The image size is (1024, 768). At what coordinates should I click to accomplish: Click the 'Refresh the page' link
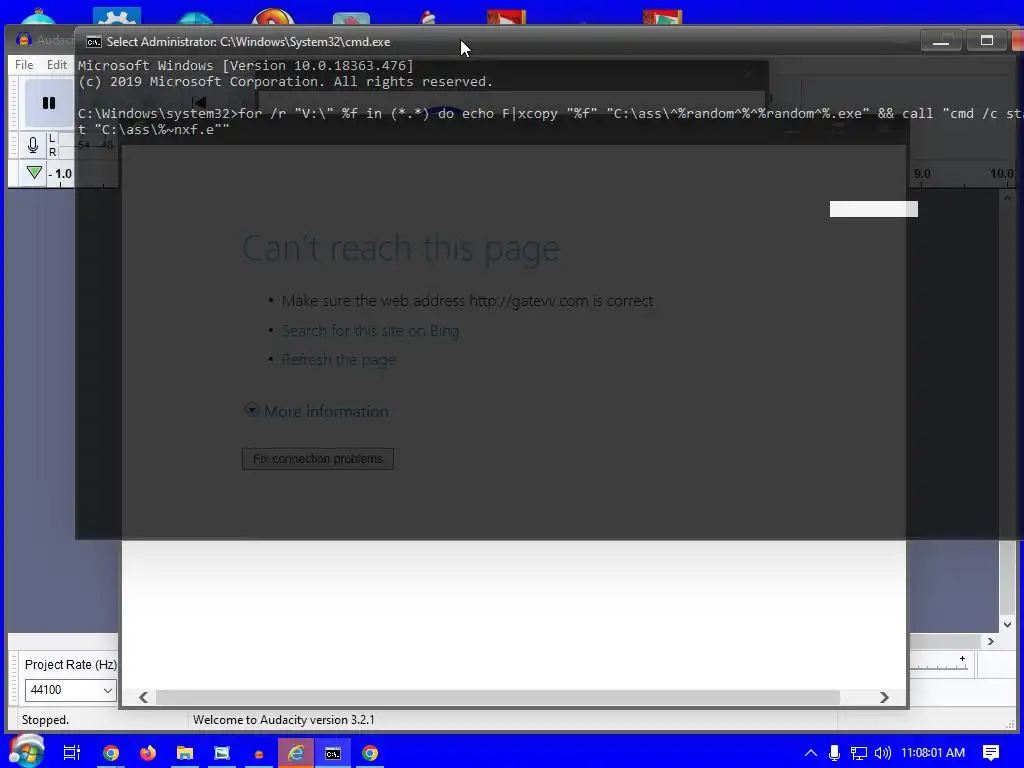click(338, 360)
